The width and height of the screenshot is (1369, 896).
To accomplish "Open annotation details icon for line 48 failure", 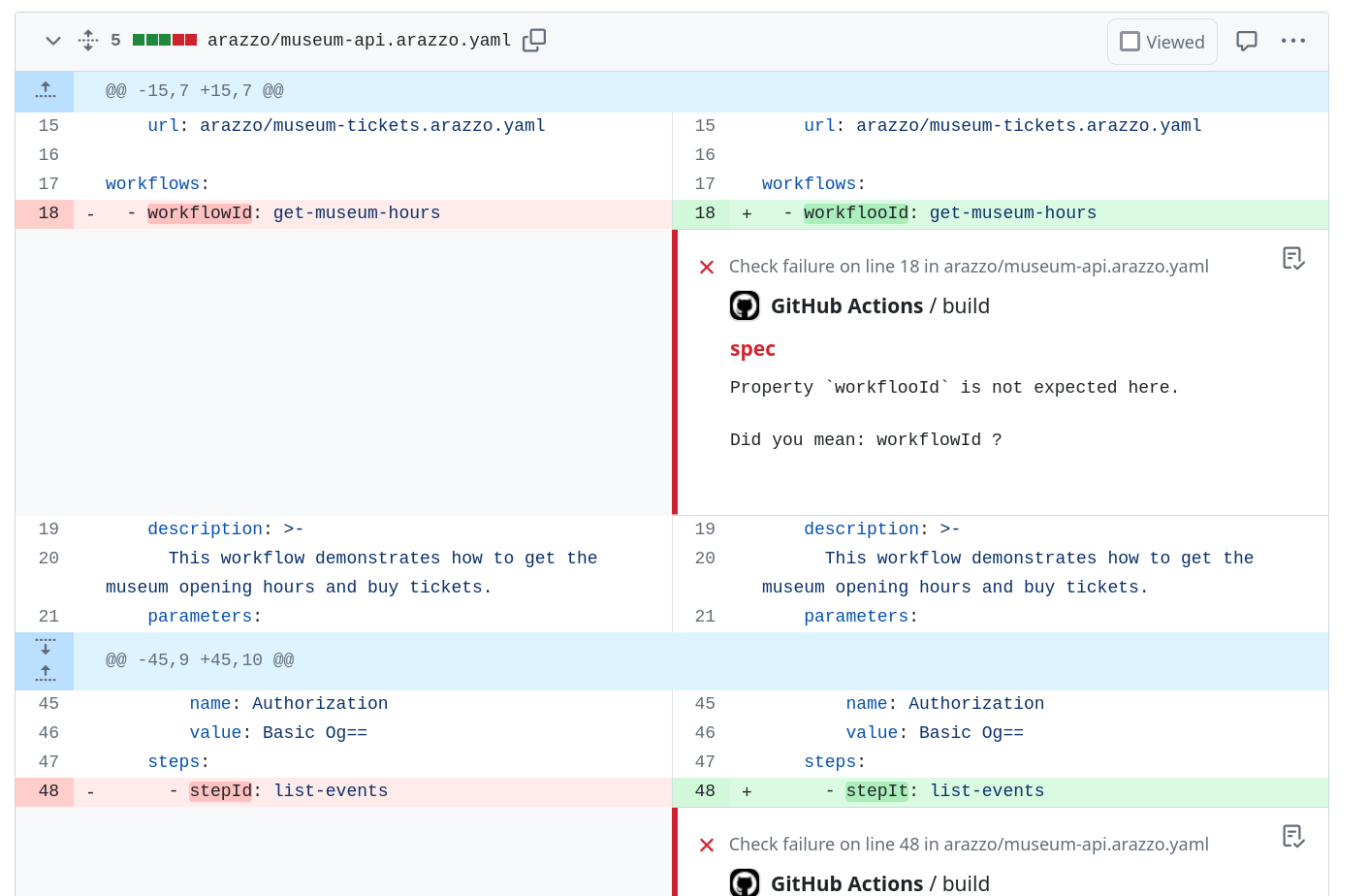I will pyautogui.click(x=1293, y=836).
